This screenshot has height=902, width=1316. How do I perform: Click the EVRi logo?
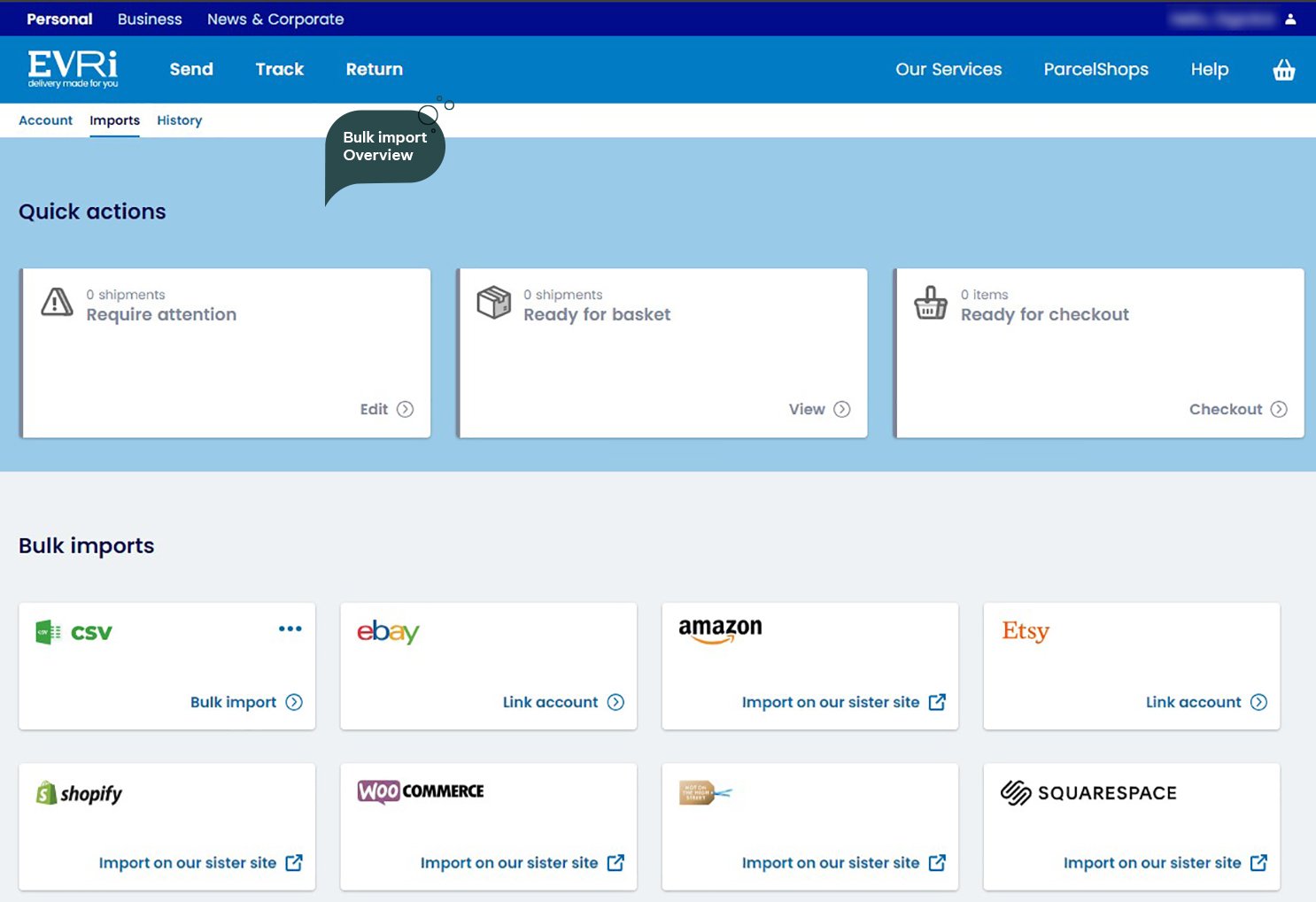[x=73, y=69]
